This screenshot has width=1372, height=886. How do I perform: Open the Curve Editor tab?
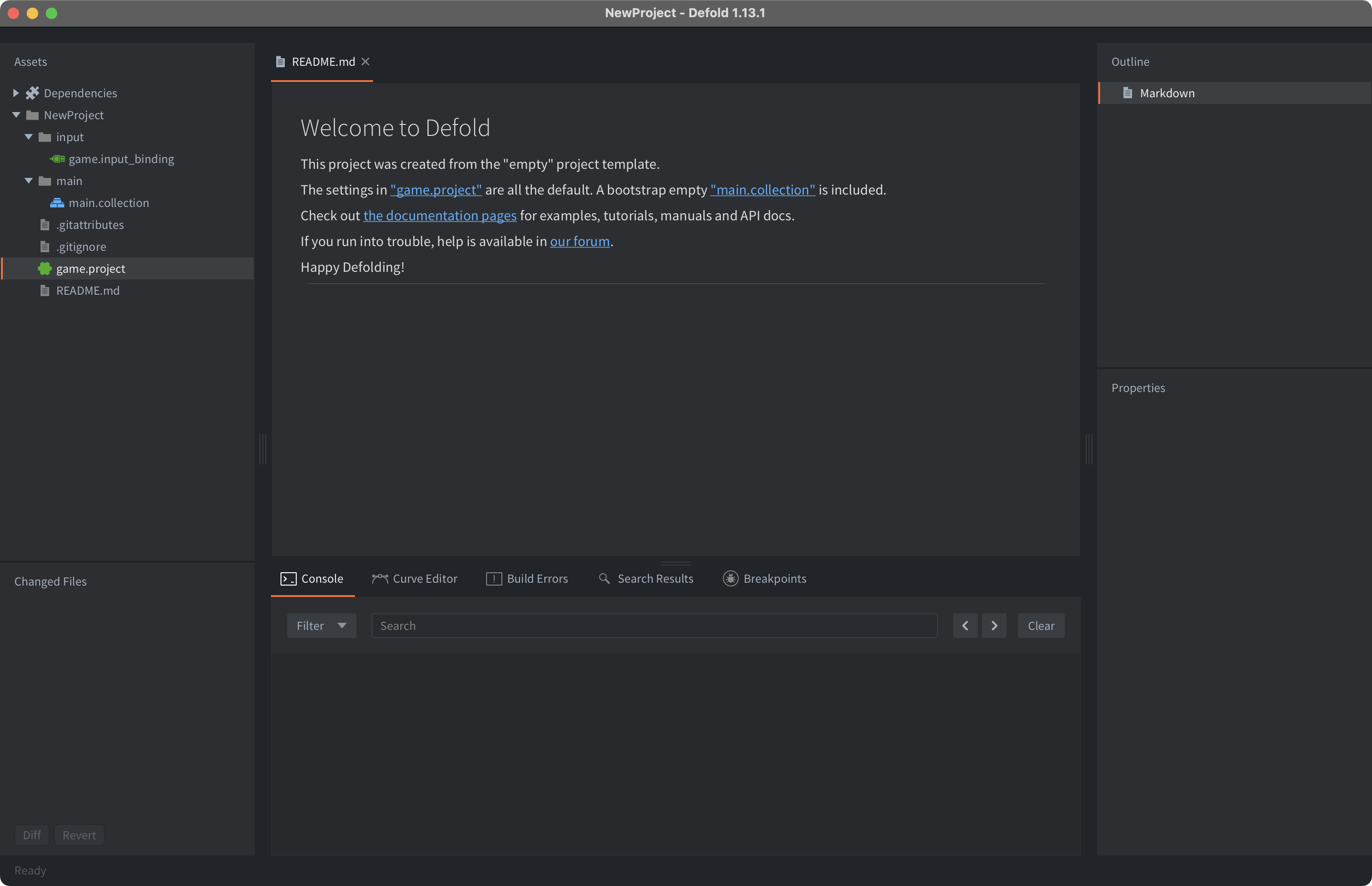pos(415,578)
